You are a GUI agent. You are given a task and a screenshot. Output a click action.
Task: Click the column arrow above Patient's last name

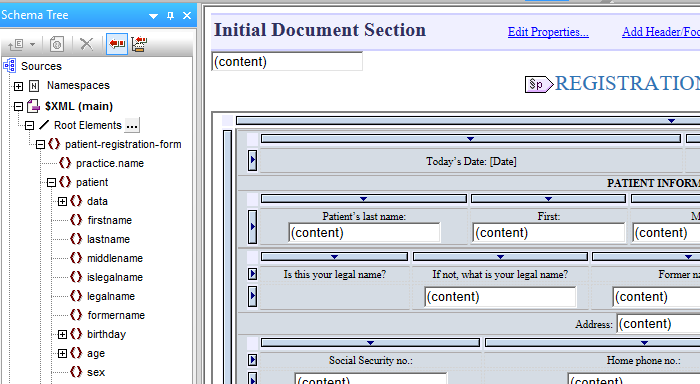tap(363, 199)
